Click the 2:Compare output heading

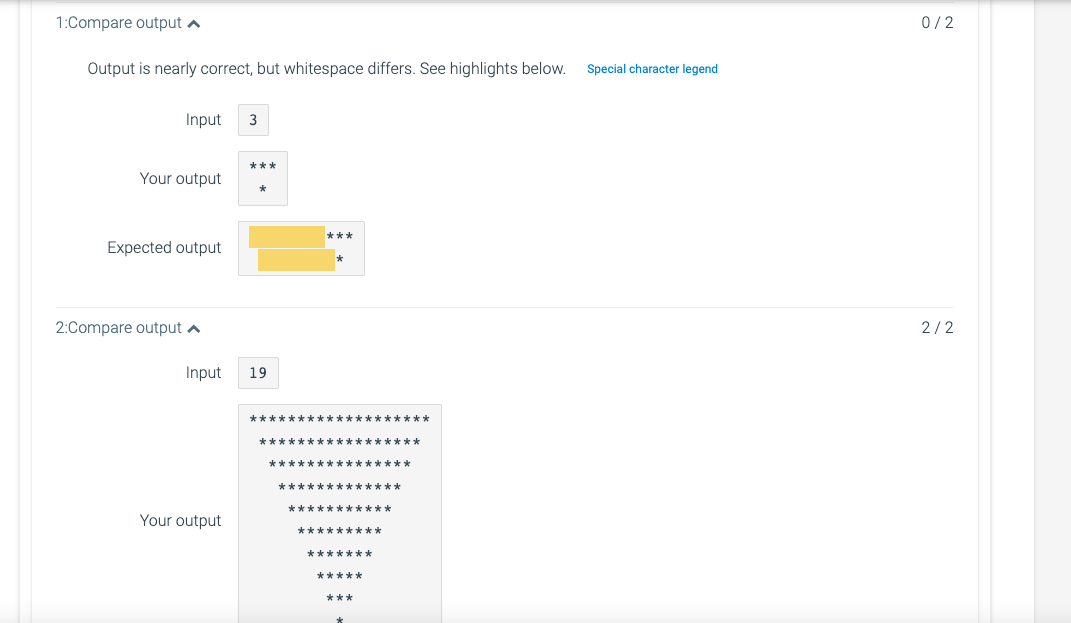[x=120, y=327]
